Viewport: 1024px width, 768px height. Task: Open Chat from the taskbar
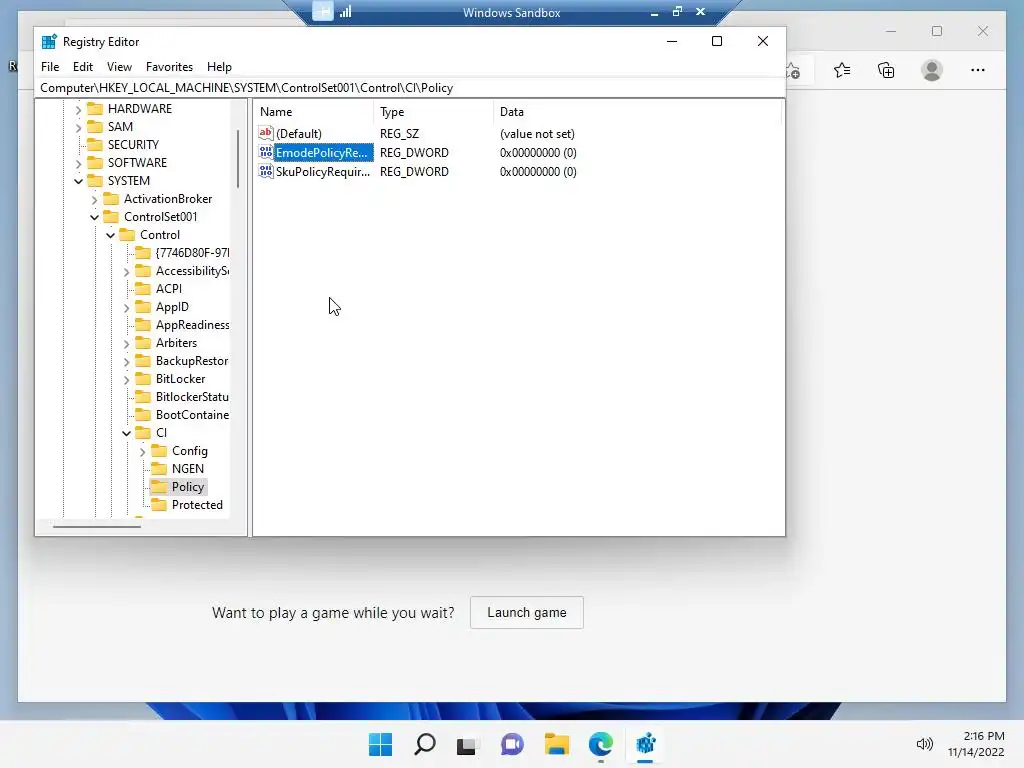pyautogui.click(x=512, y=744)
